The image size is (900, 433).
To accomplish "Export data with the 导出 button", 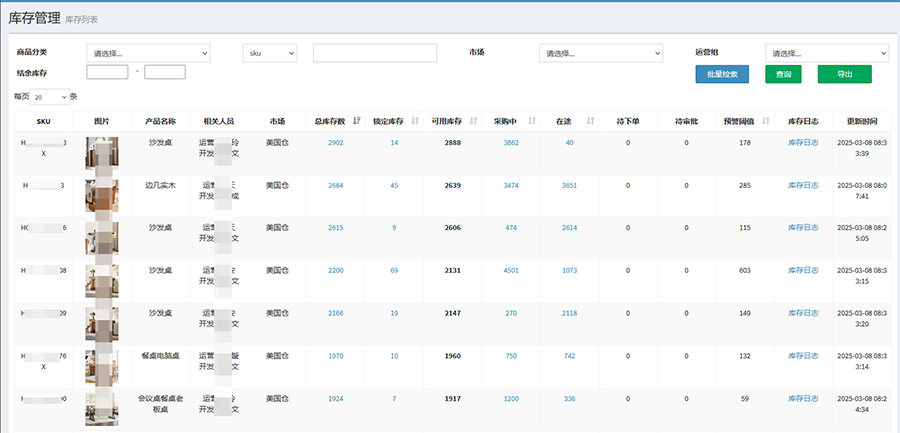I will pos(844,74).
